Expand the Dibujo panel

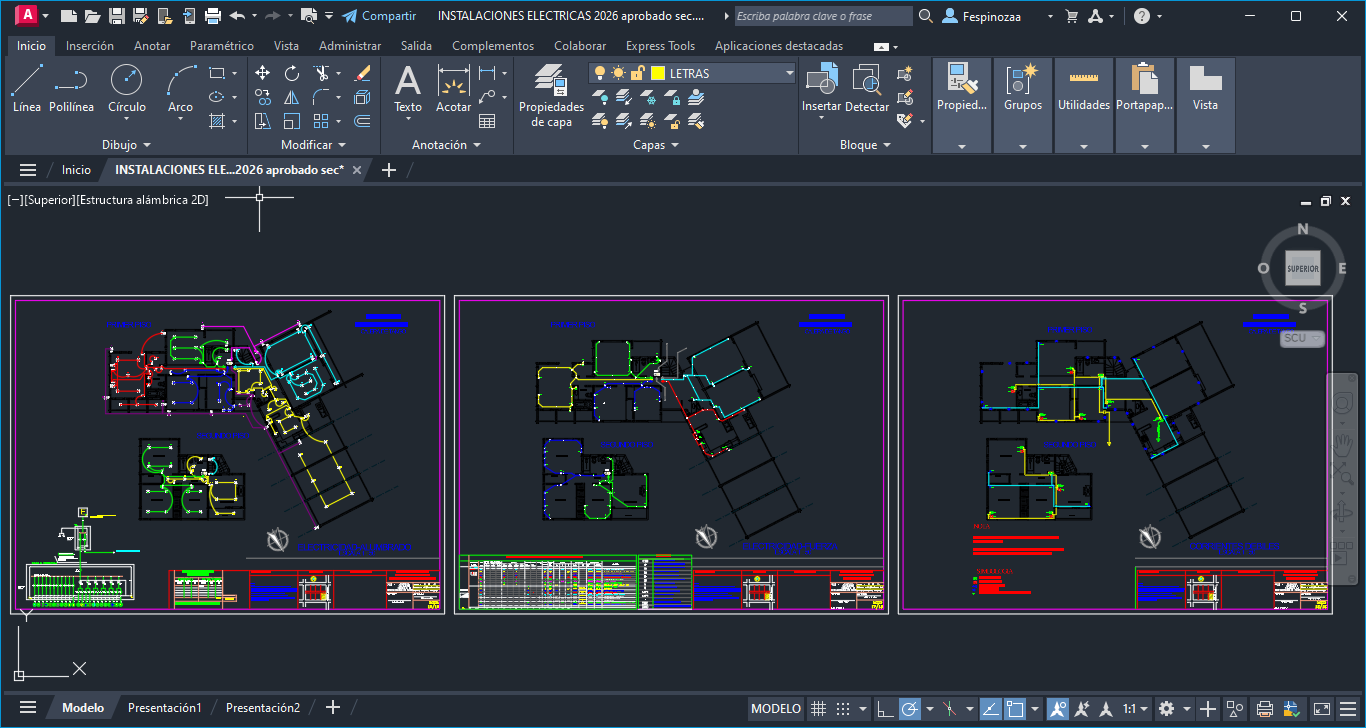point(126,145)
